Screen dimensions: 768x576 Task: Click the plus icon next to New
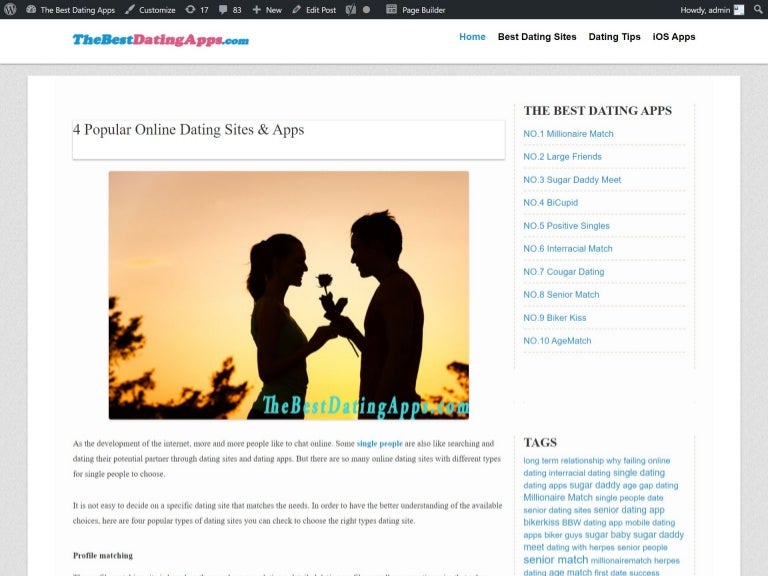pos(257,9)
